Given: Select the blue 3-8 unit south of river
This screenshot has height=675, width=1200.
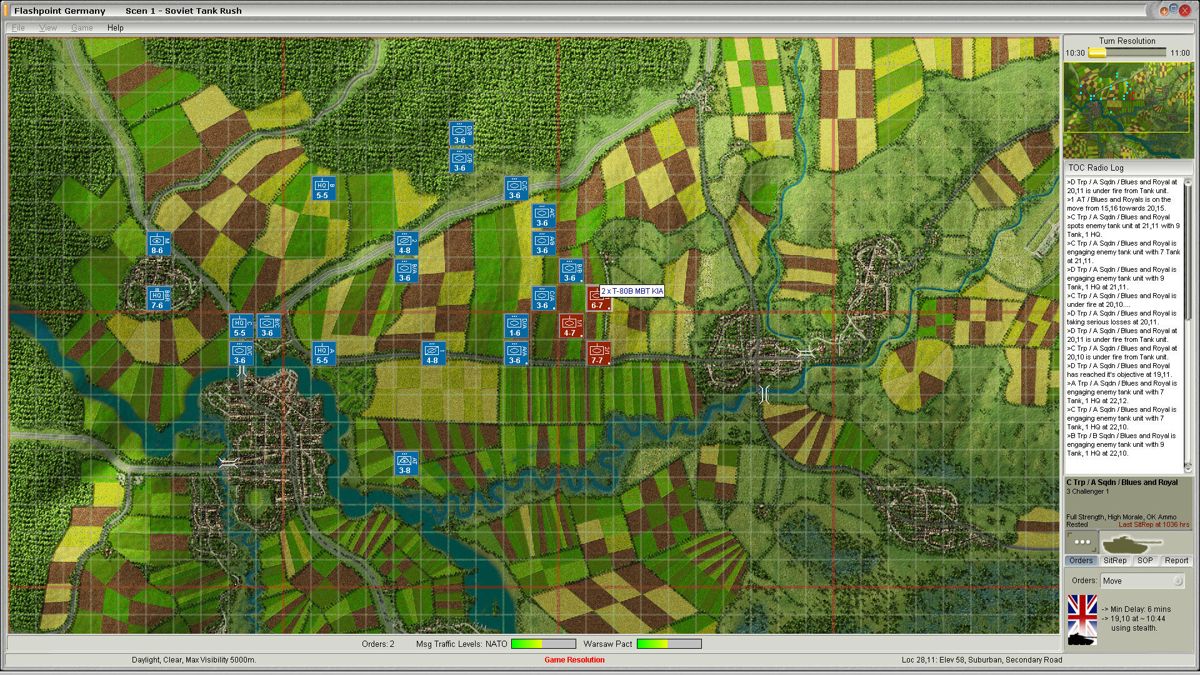Looking at the screenshot, I should tap(405, 464).
